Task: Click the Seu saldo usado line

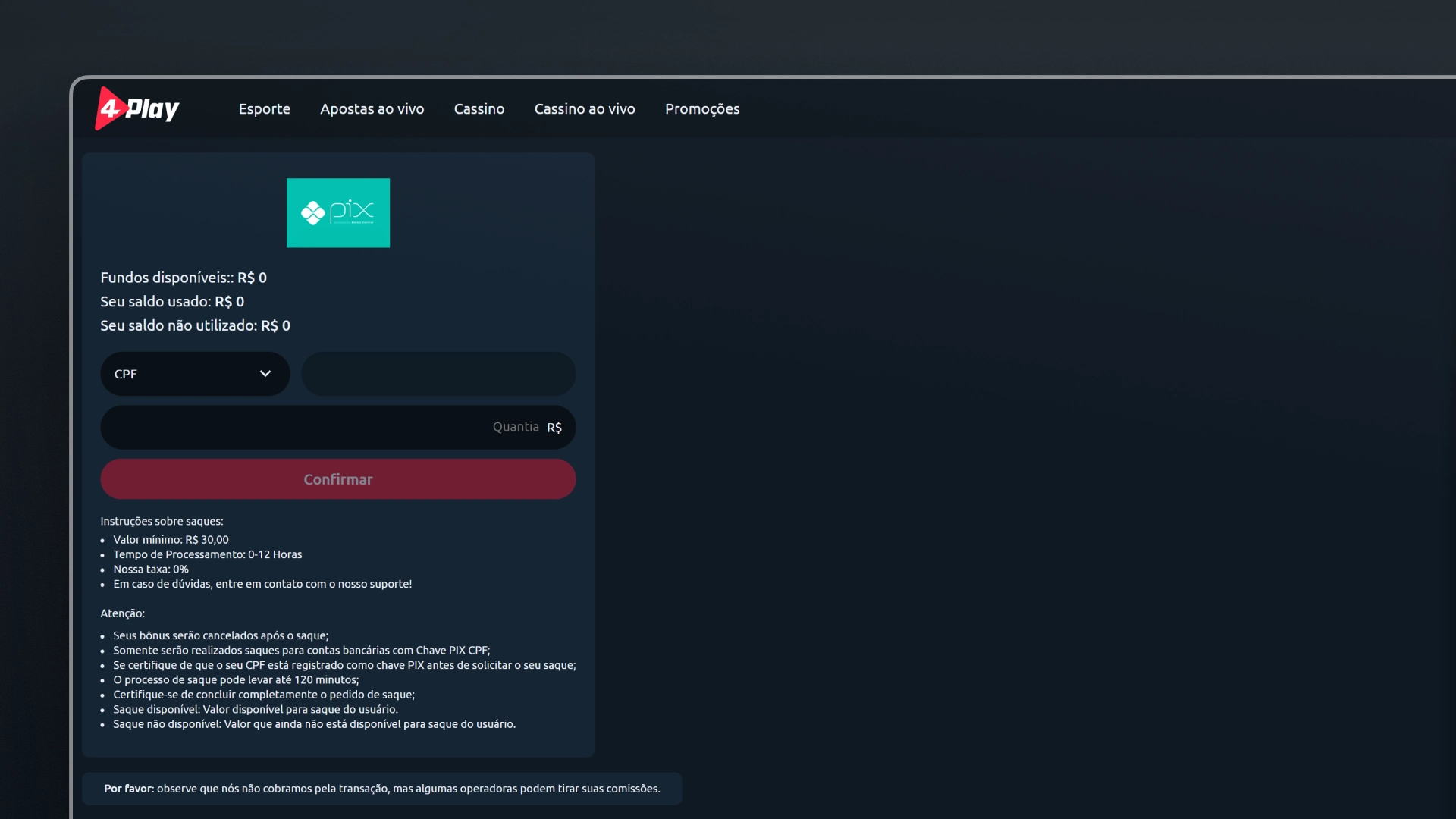Action: 172,302
